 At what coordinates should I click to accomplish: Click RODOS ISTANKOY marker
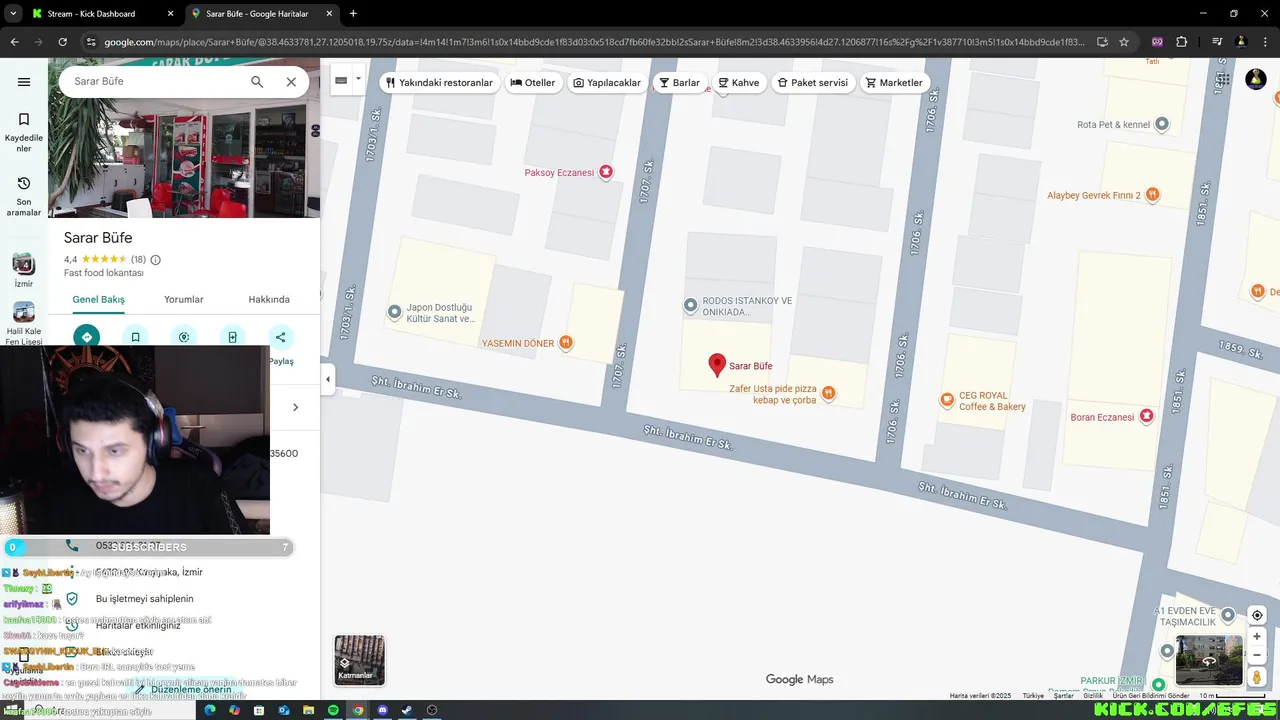point(690,305)
